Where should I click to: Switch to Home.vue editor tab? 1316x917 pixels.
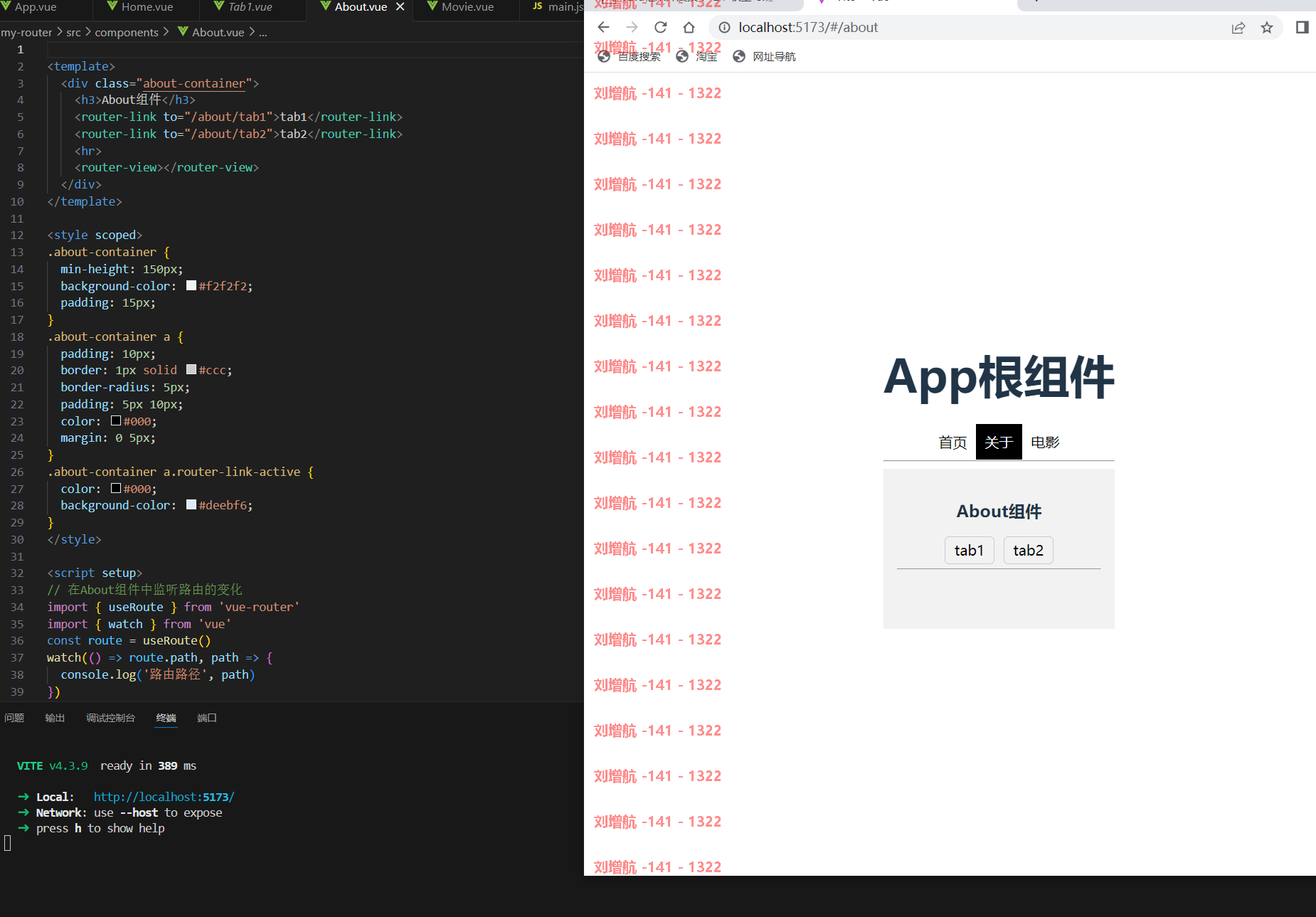point(146,7)
